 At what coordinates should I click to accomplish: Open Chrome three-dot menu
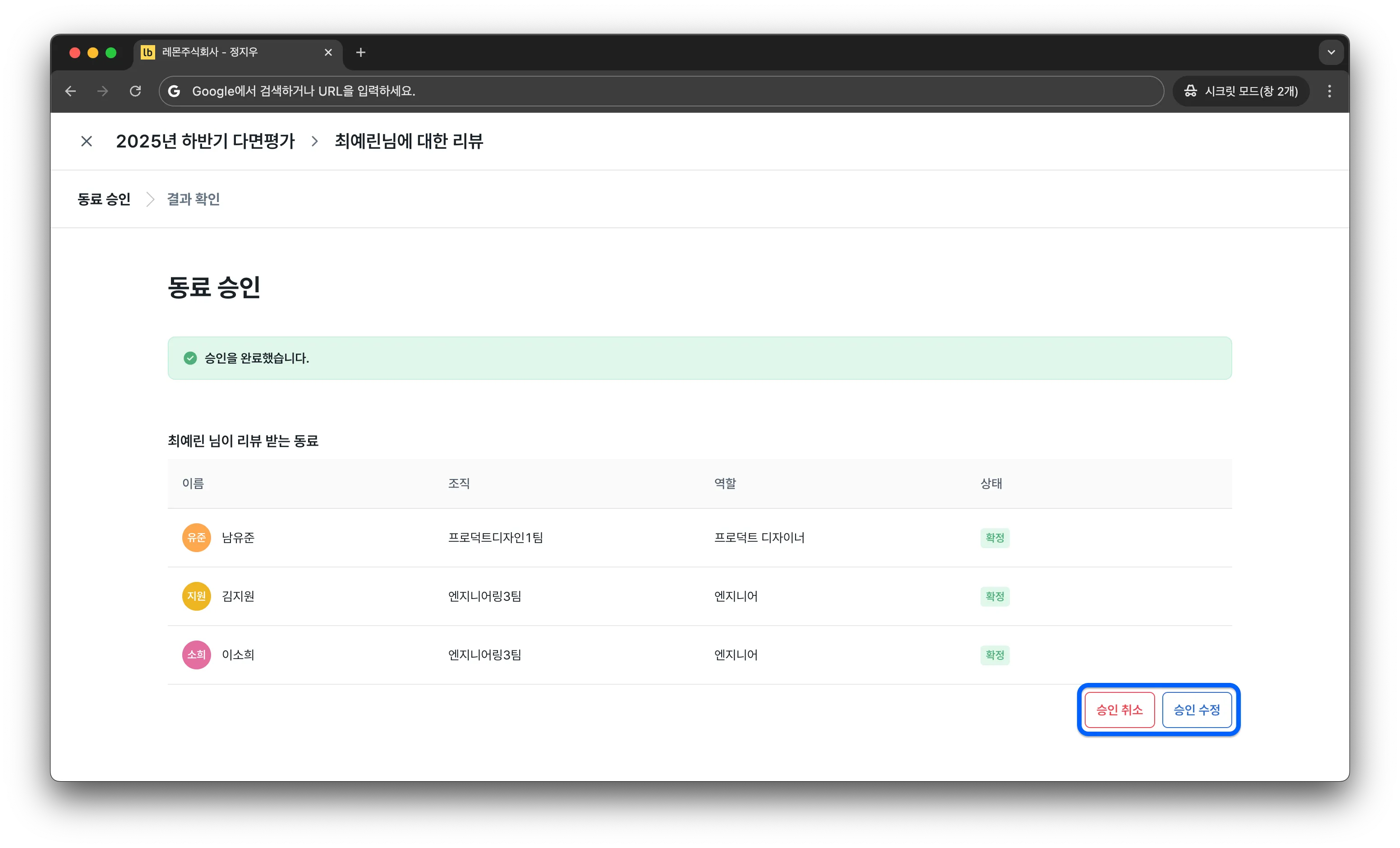[1329, 91]
